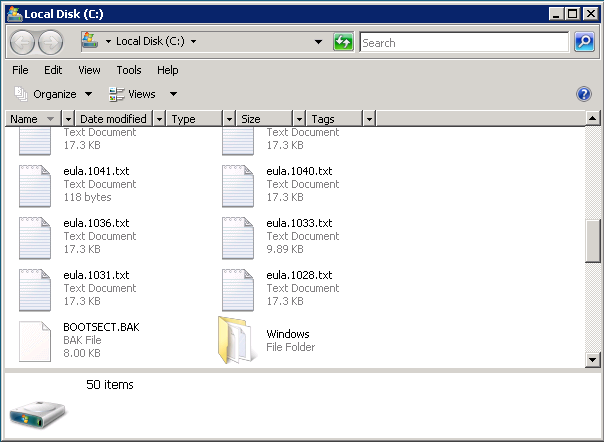
Task: Select the Windows folder icon
Action: click(x=237, y=340)
